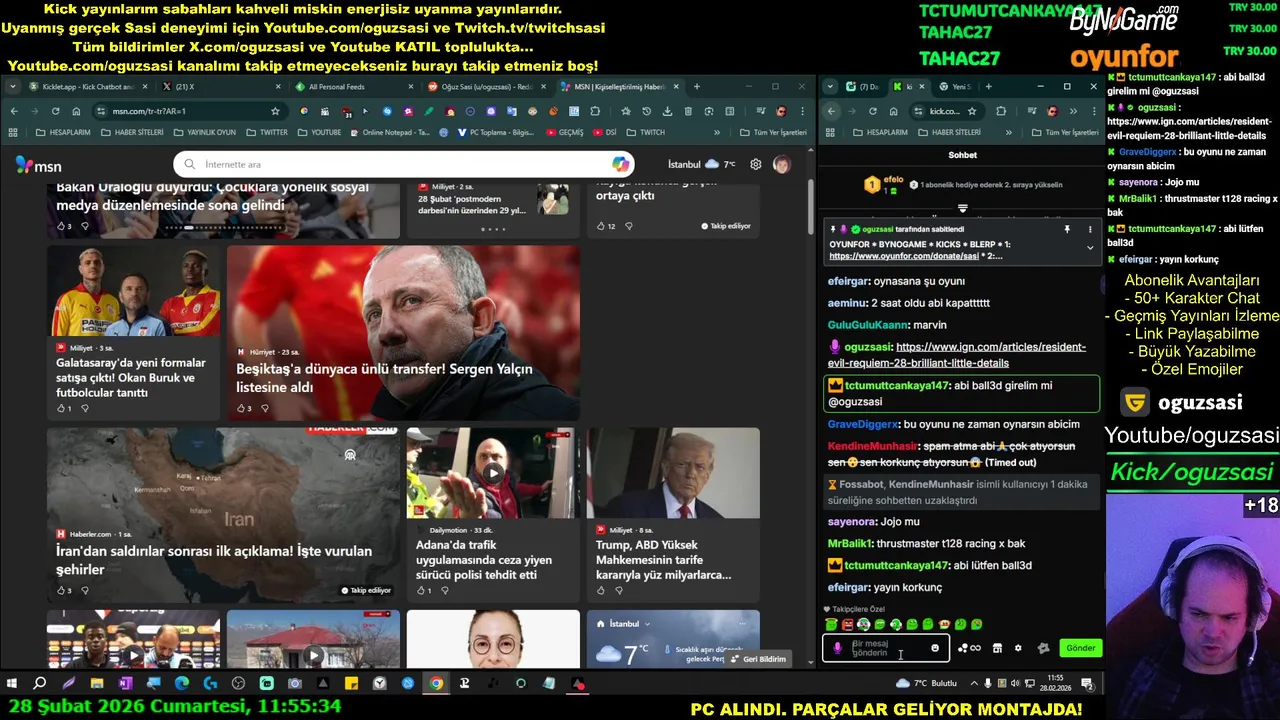This screenshot has width=1280, height=720.
Task: Open TWITCH bookmark folder
Action: 646,132
